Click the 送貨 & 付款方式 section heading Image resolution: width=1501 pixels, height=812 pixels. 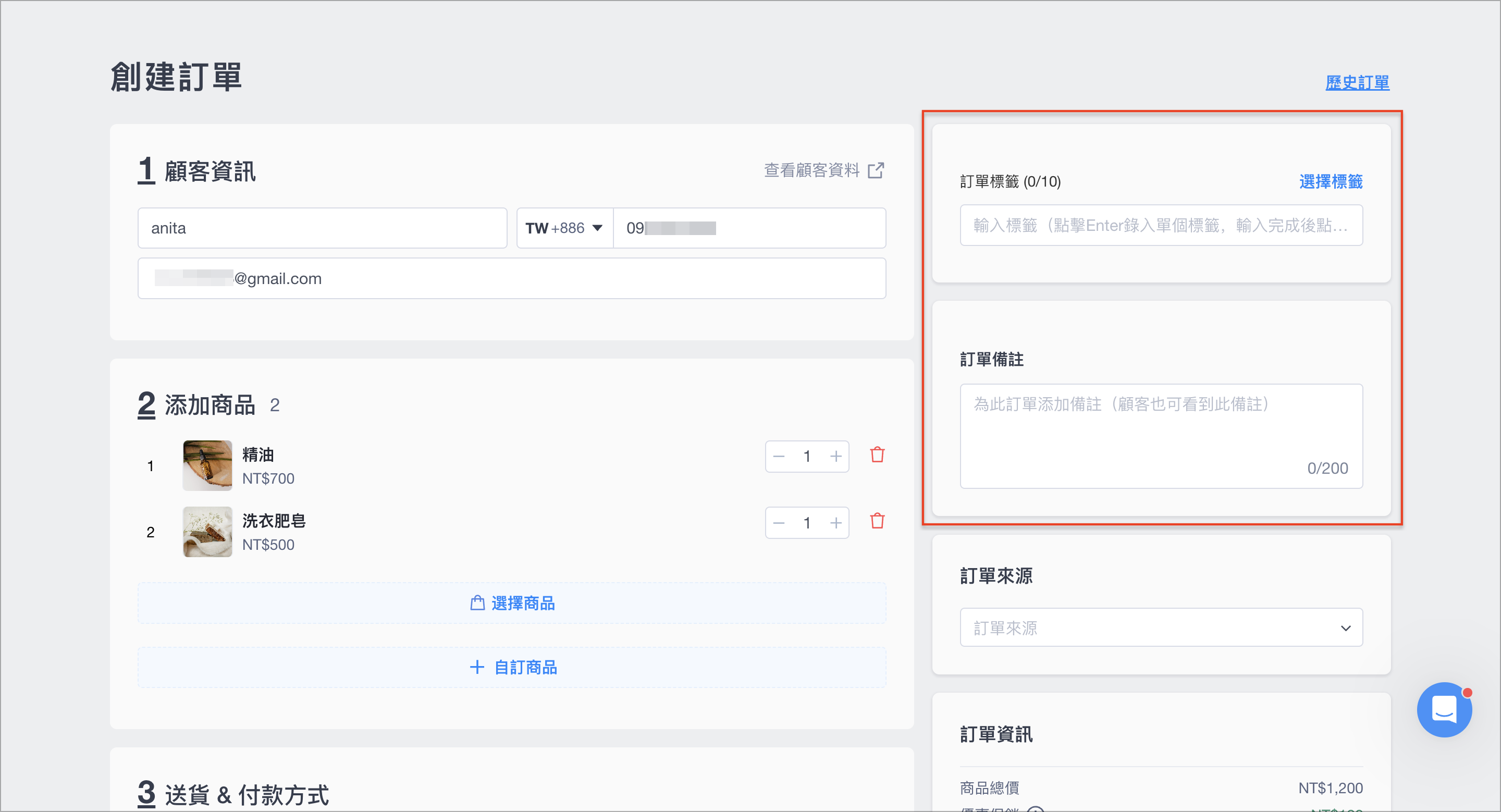(x=247, y=794)
